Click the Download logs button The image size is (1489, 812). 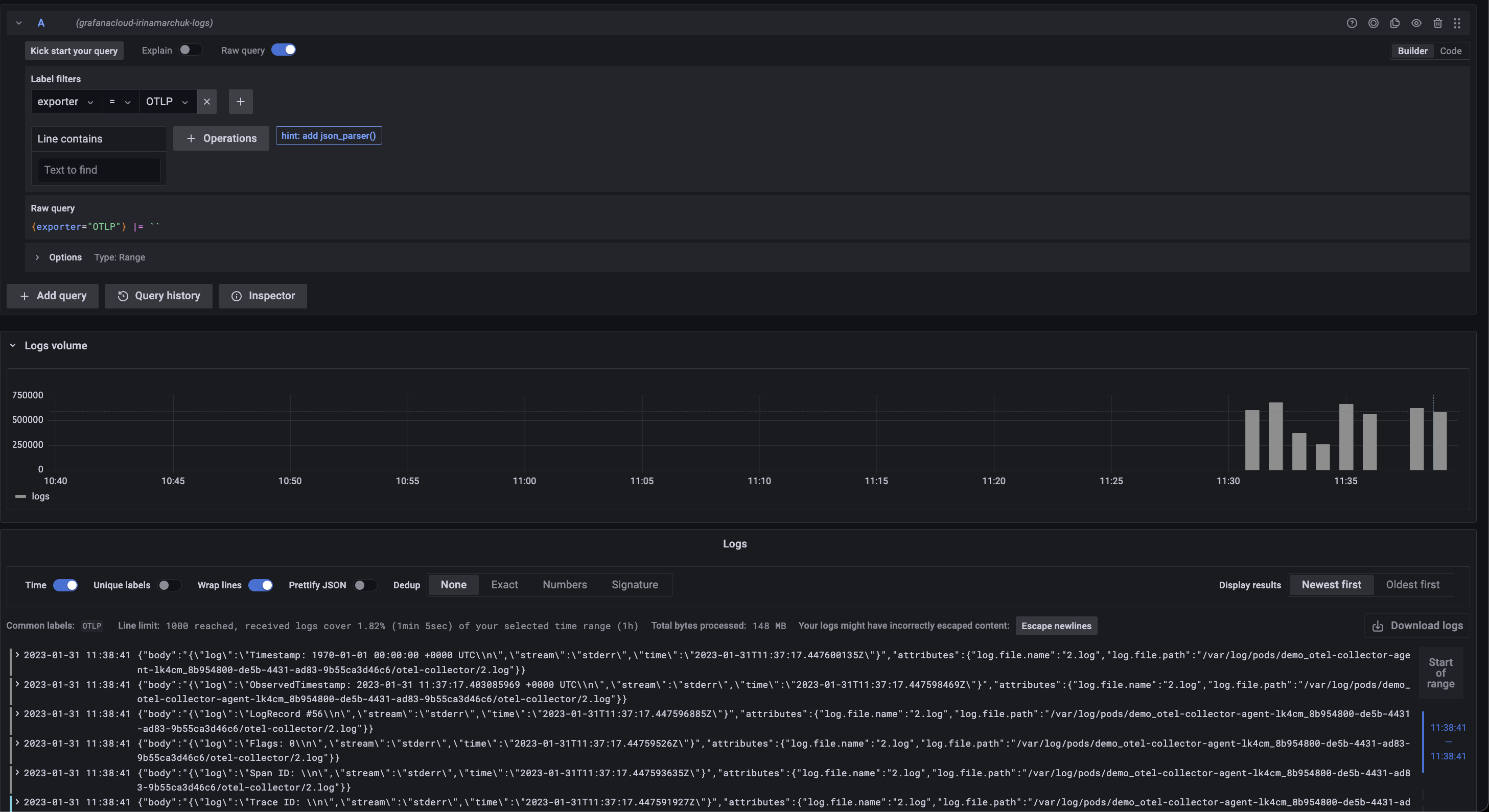[1418, 626]
